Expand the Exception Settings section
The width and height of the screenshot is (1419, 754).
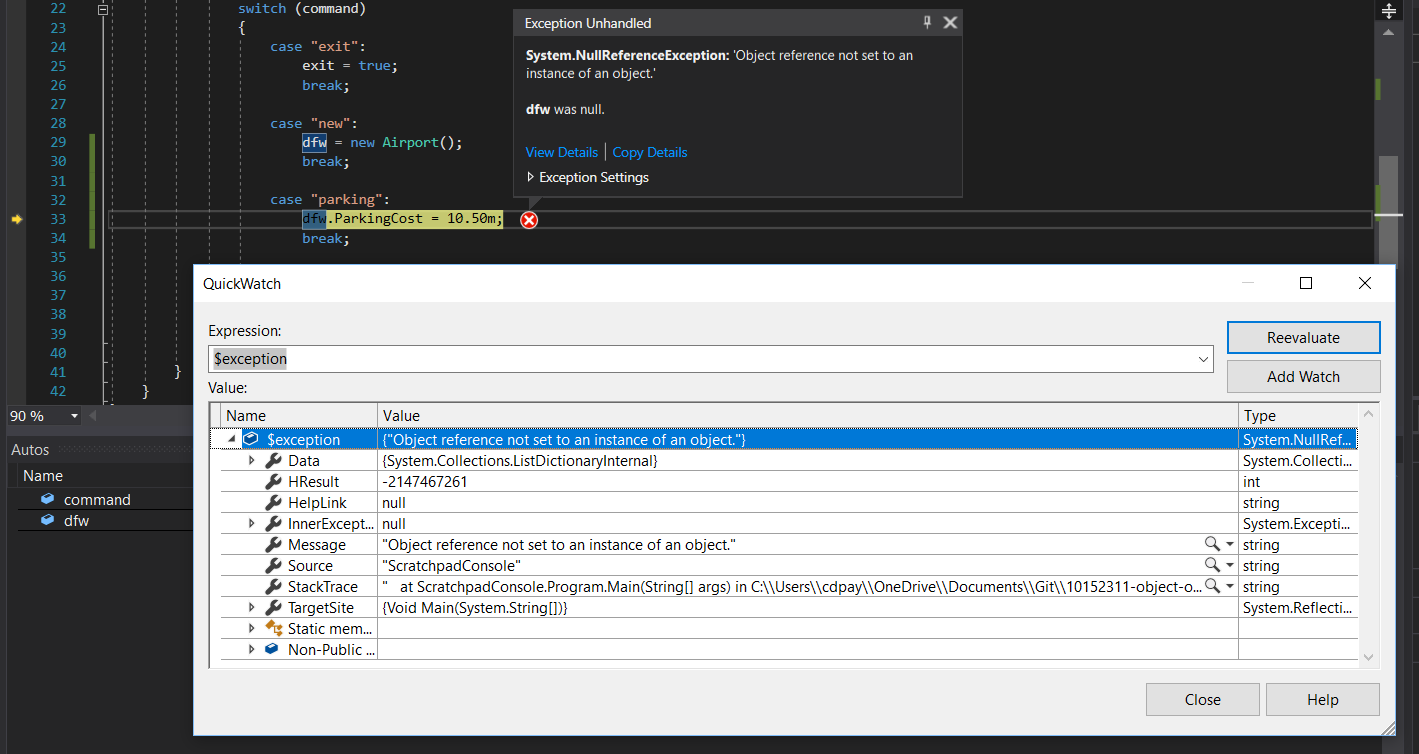pos(531,177)
